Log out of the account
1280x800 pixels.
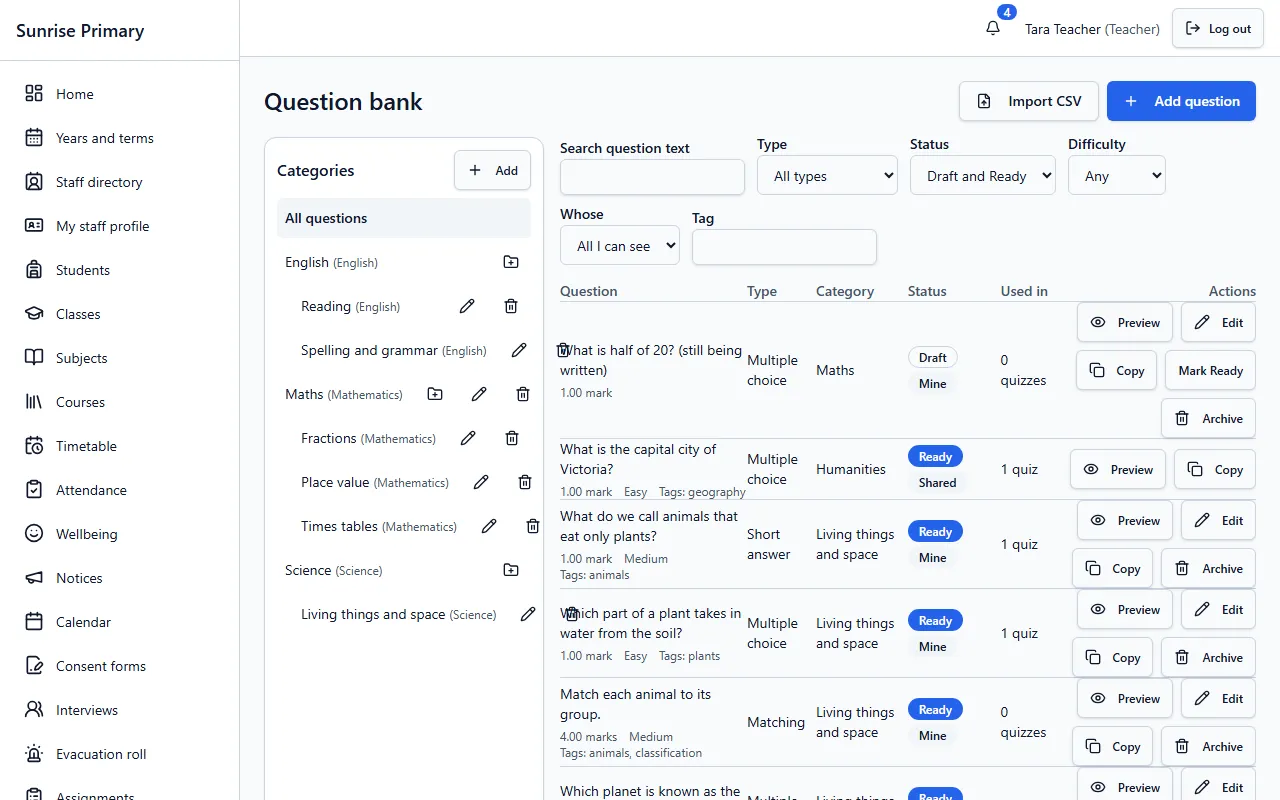pyautogui.click(x=1218, y=29)
